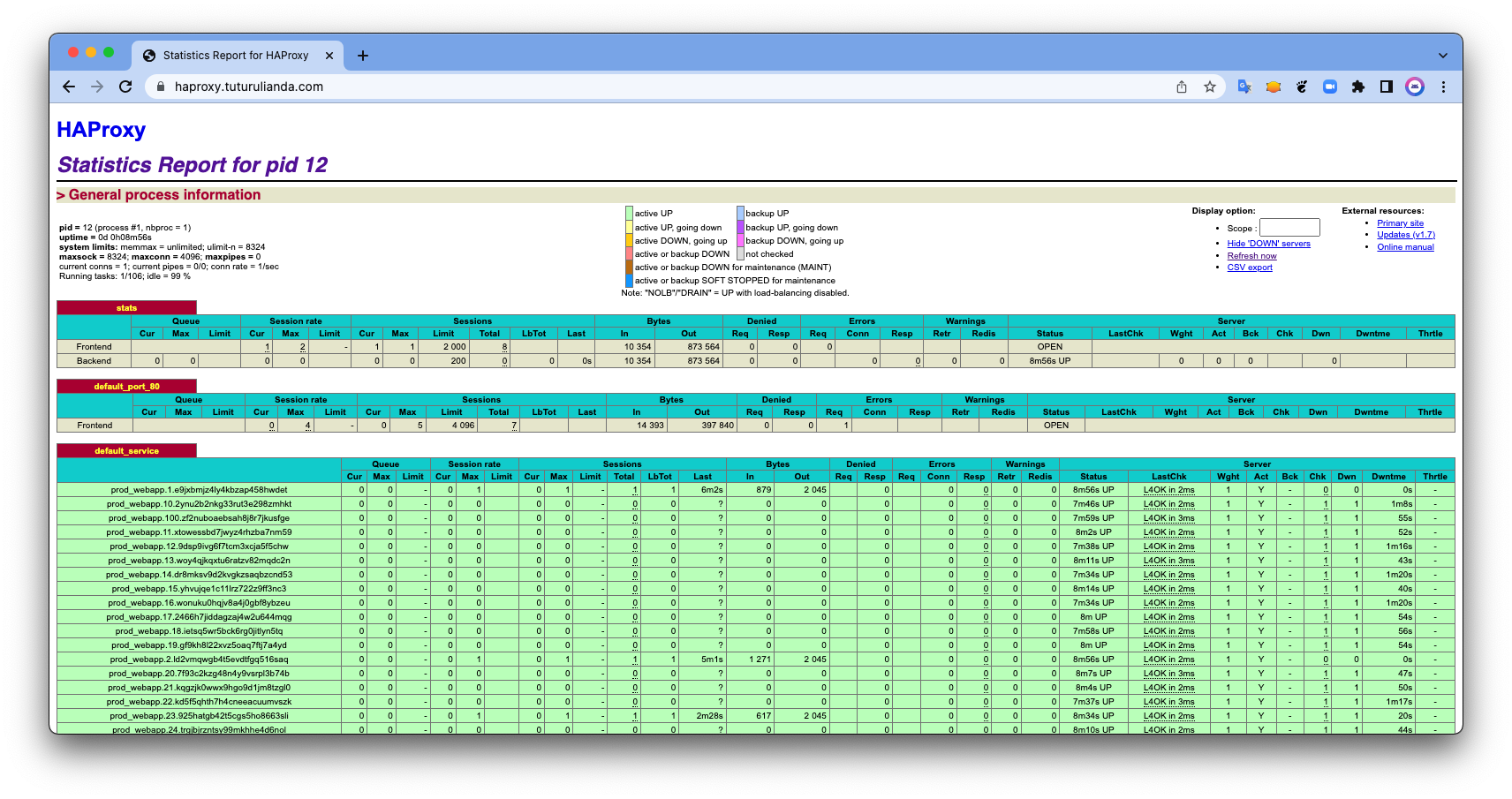Open the Extensions puzzle piece icon

pyautogui.click(x=1358, y=87)
